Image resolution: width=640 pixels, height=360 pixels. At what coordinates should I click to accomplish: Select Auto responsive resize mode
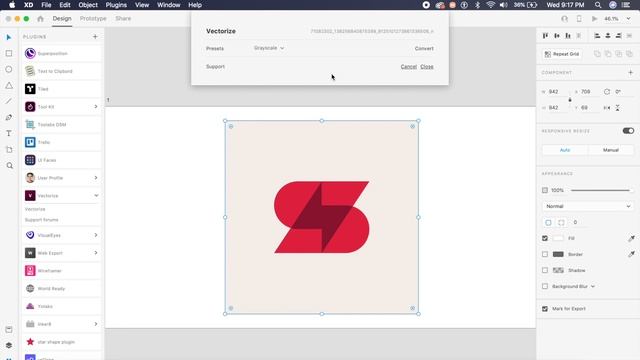click(x=565, y=150)
